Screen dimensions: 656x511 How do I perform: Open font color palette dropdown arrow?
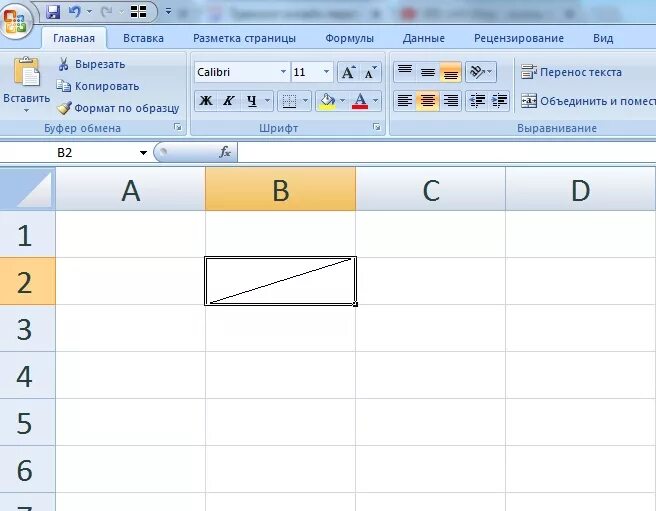point(375,101)
